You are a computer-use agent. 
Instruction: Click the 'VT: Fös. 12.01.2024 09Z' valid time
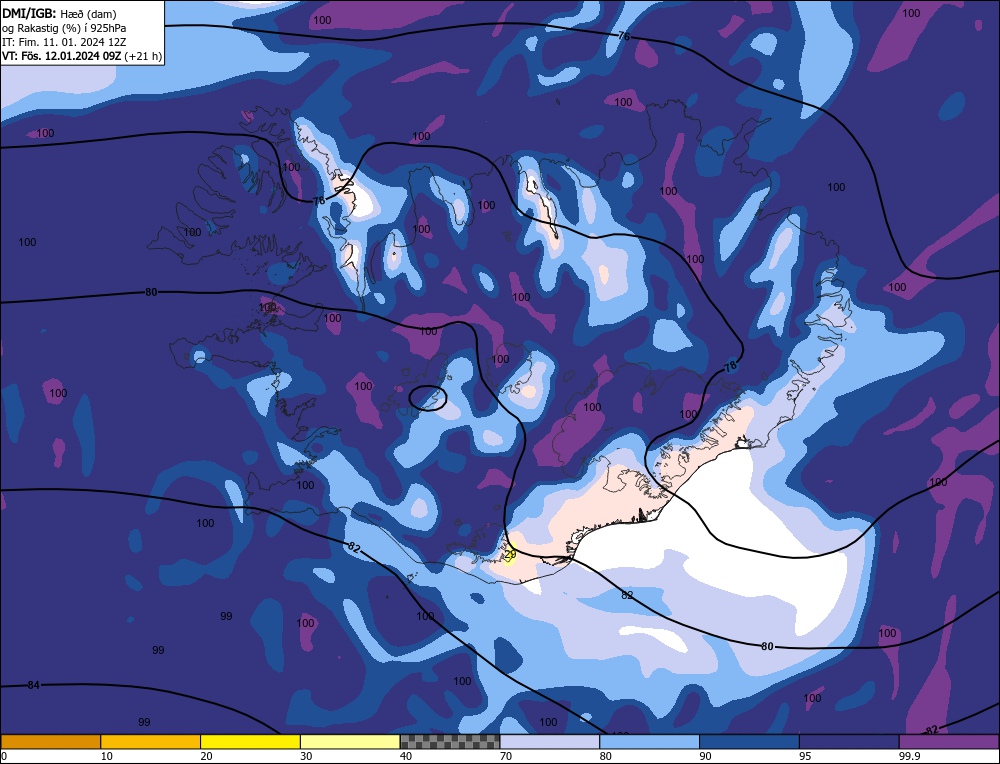pos(61,56)
